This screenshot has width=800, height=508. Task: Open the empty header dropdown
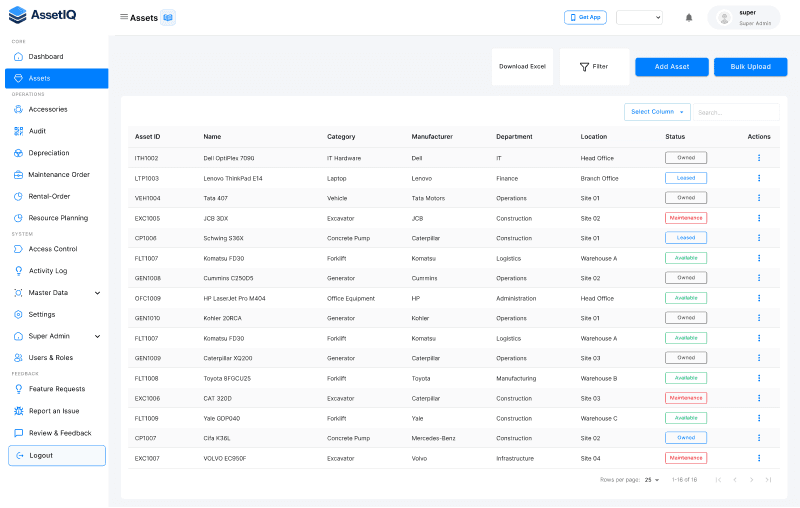coord(639,17)
